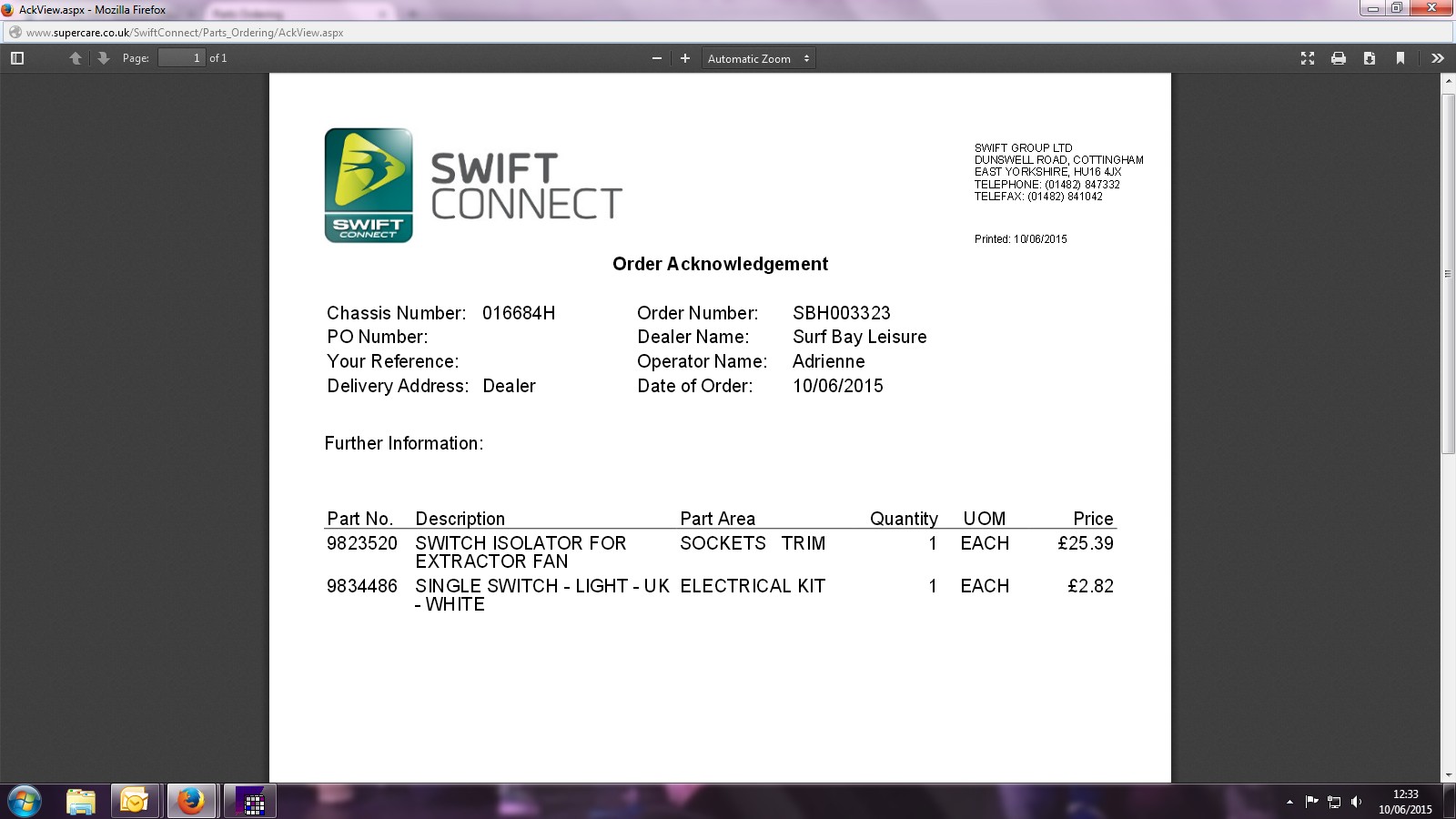Click the price £2.82
The height and width of the screenshot is (819, 1456).
(x=1090, y=586)
